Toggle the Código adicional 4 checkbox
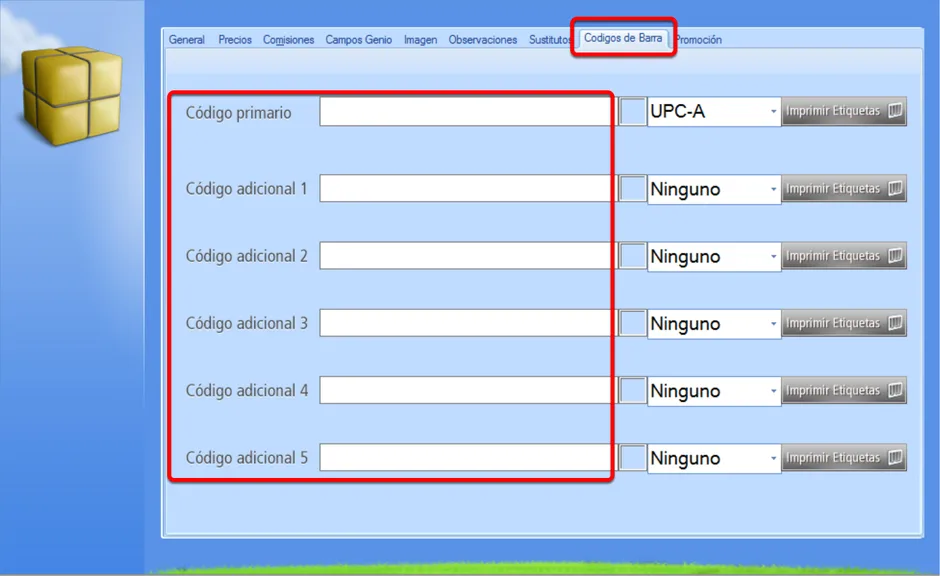The height and width of the screenshot is (576, 940). pos(632,390)
